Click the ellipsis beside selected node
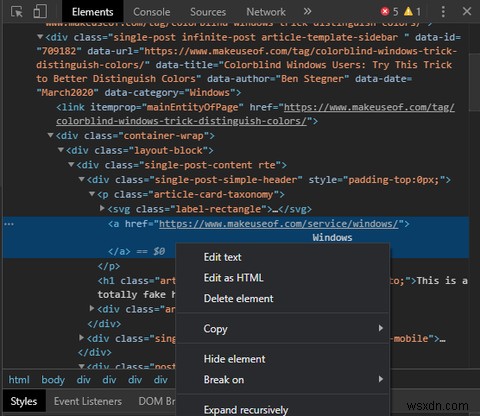 pos(9,224)
